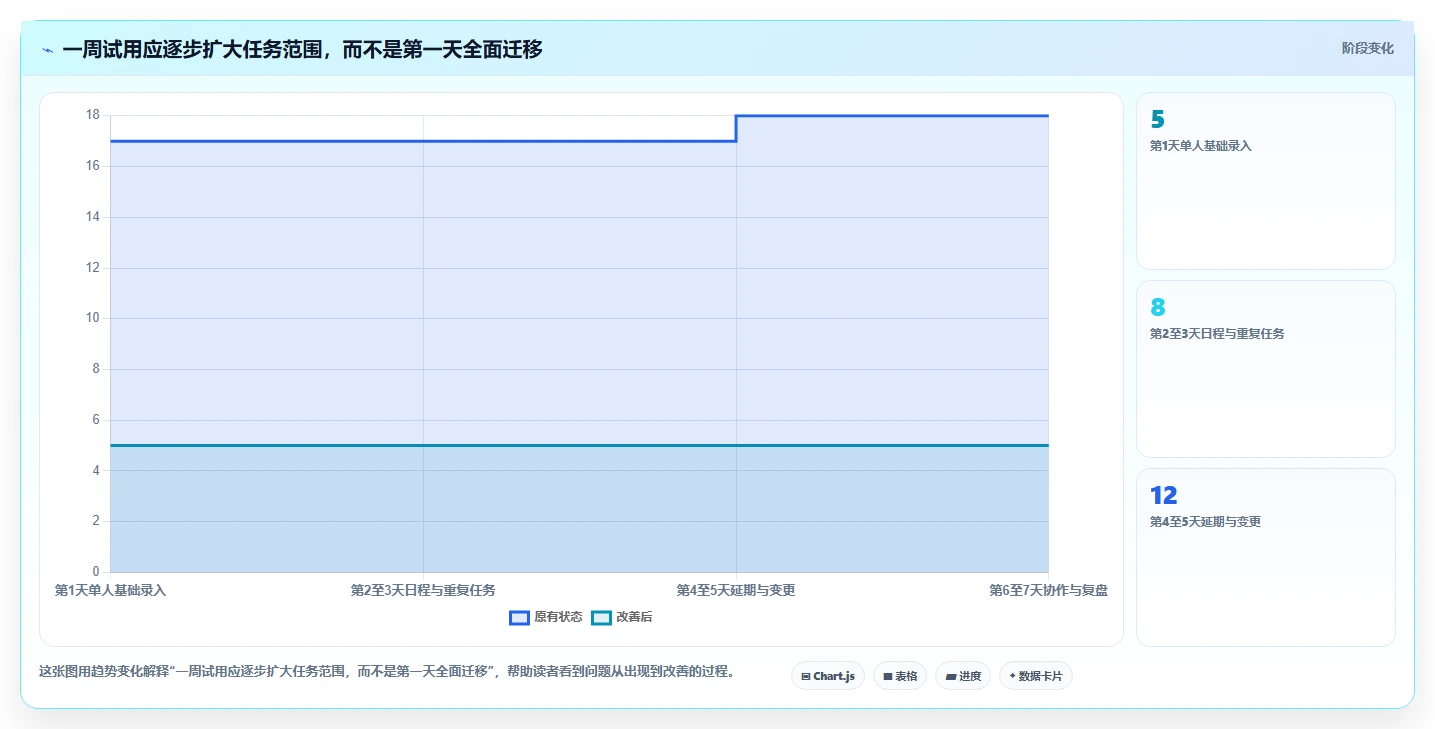Viewport: 1435px width, 729px height.
Task: Click the 表格 chip icon
Action: 887,677
